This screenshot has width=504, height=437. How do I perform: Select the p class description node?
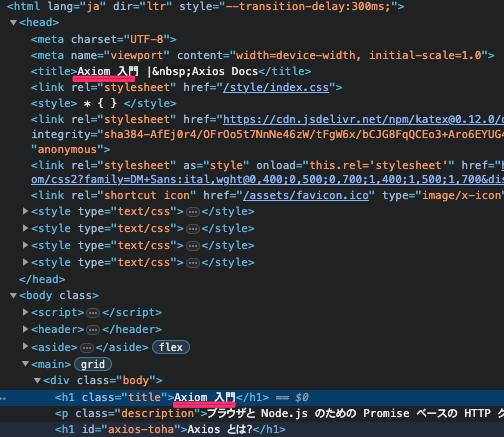279,413
